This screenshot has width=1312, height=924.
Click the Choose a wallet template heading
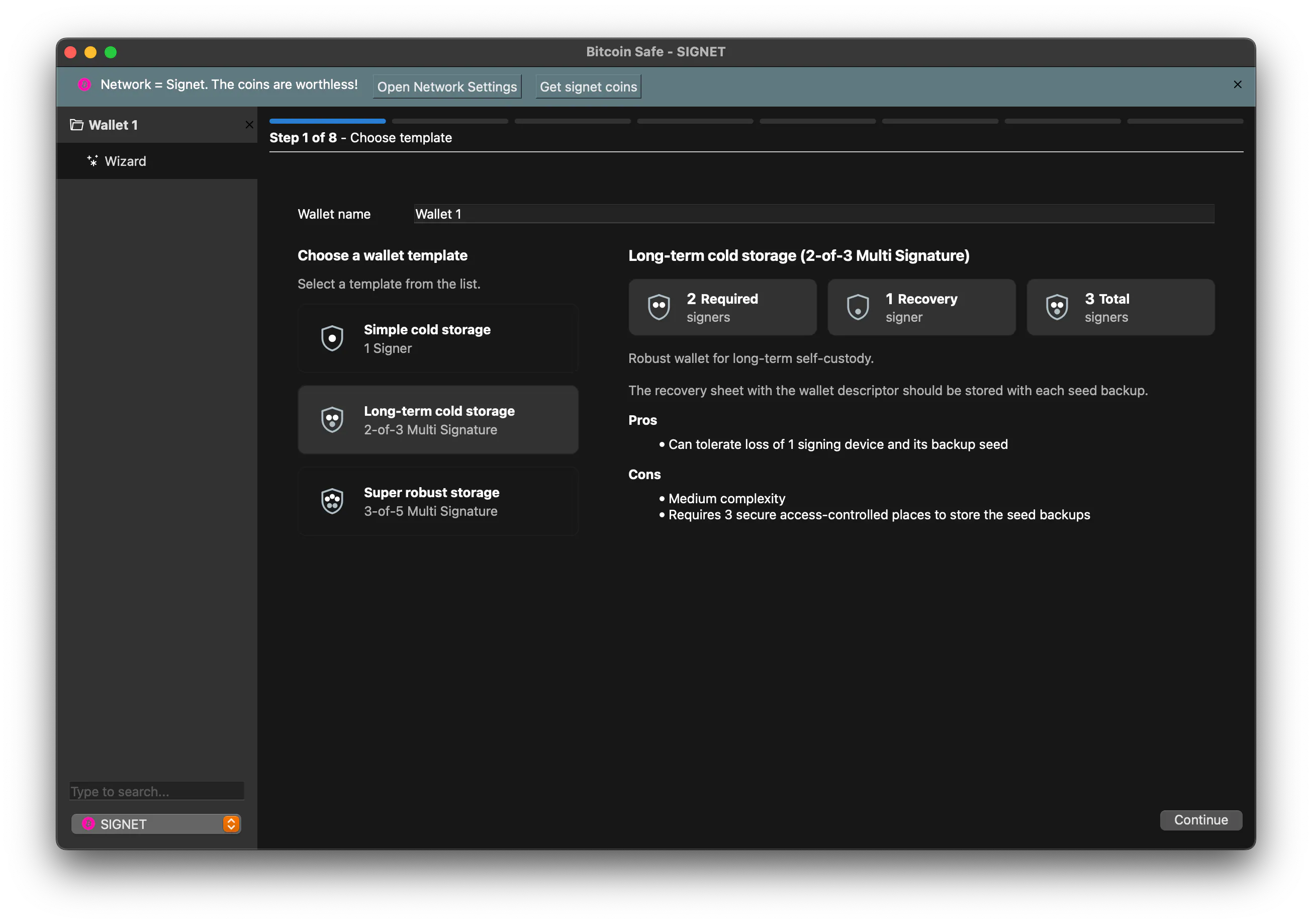[x=382, y=255]
